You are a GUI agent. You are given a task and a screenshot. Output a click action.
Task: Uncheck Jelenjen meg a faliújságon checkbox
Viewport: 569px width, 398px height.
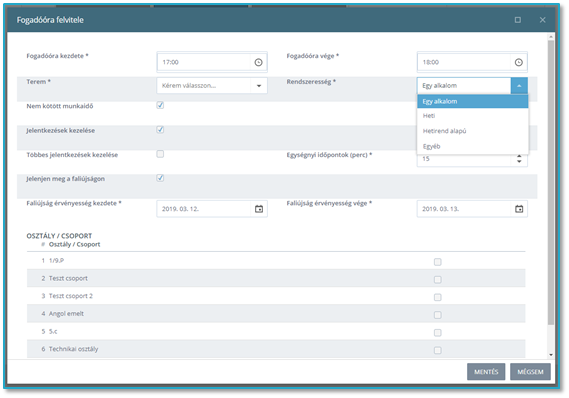point(160,178)
